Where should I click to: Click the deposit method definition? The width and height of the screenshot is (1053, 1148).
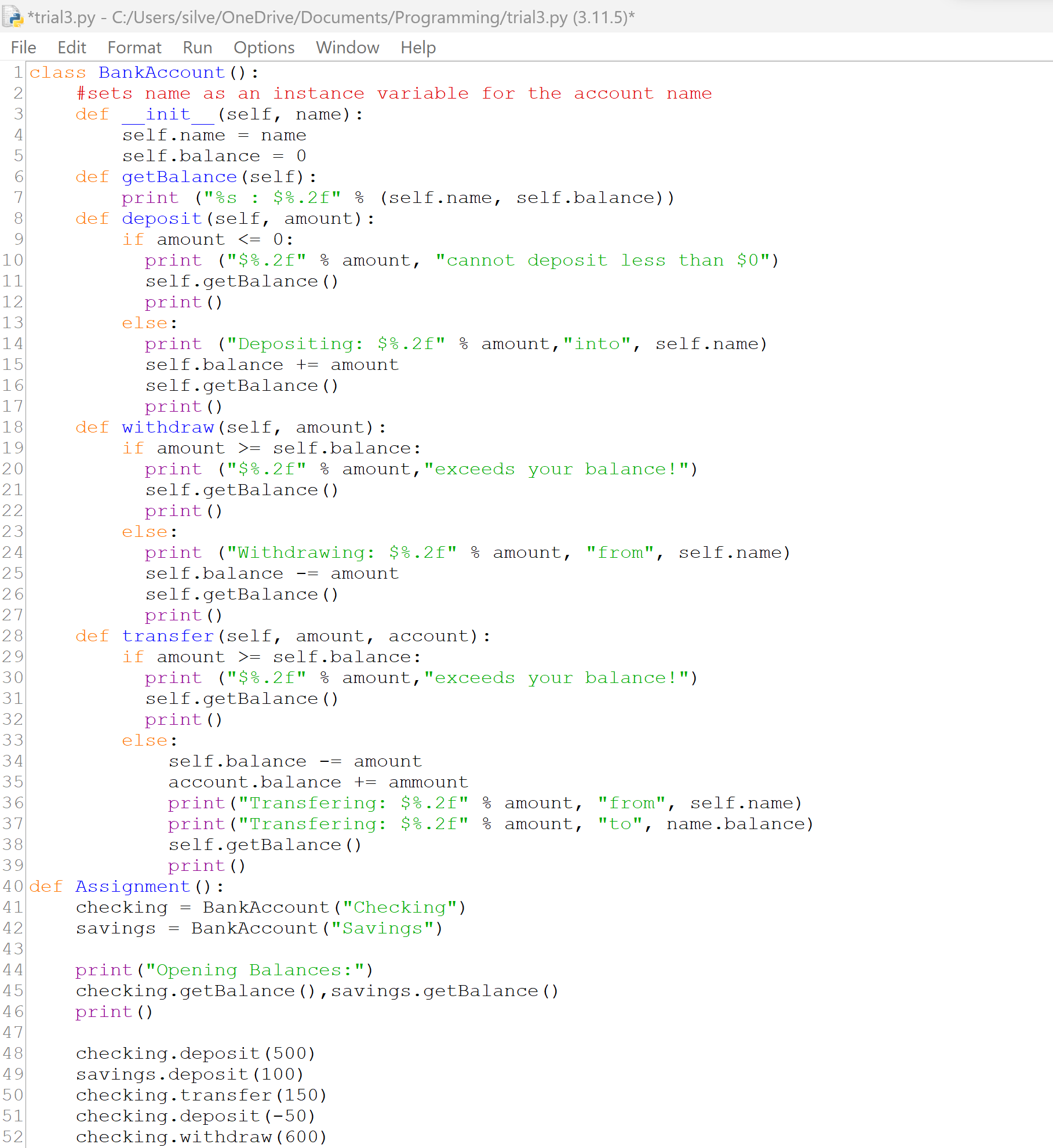161,218
